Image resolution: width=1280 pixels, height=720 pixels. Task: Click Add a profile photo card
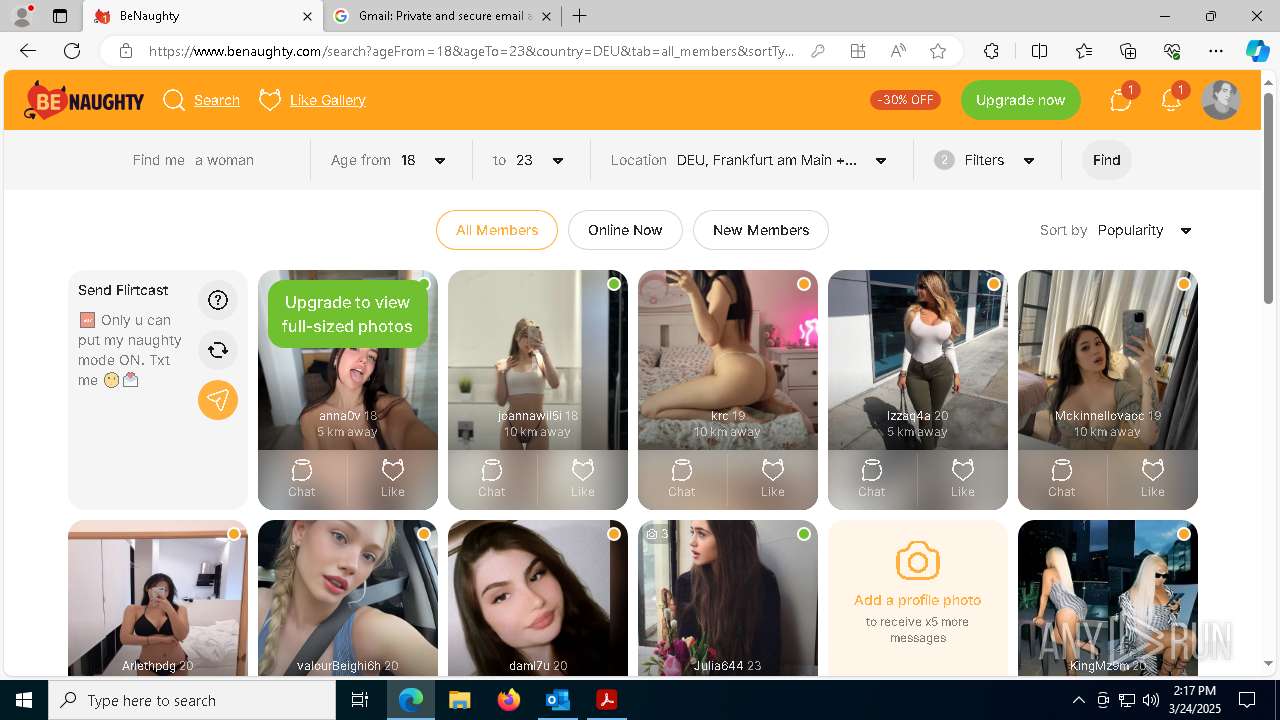(918, 597)
